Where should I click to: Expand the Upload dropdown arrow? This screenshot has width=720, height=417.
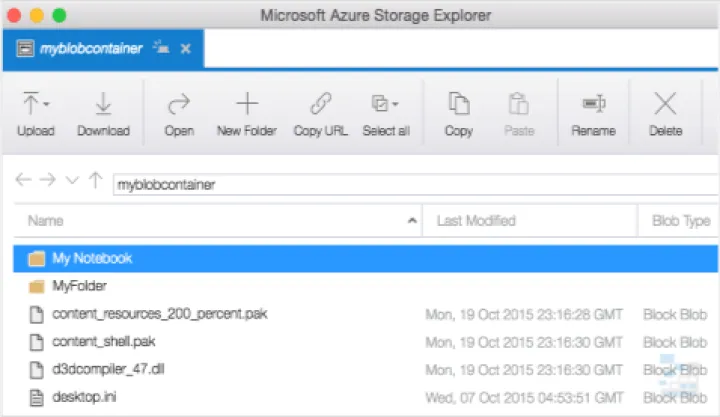click(46, 104)
